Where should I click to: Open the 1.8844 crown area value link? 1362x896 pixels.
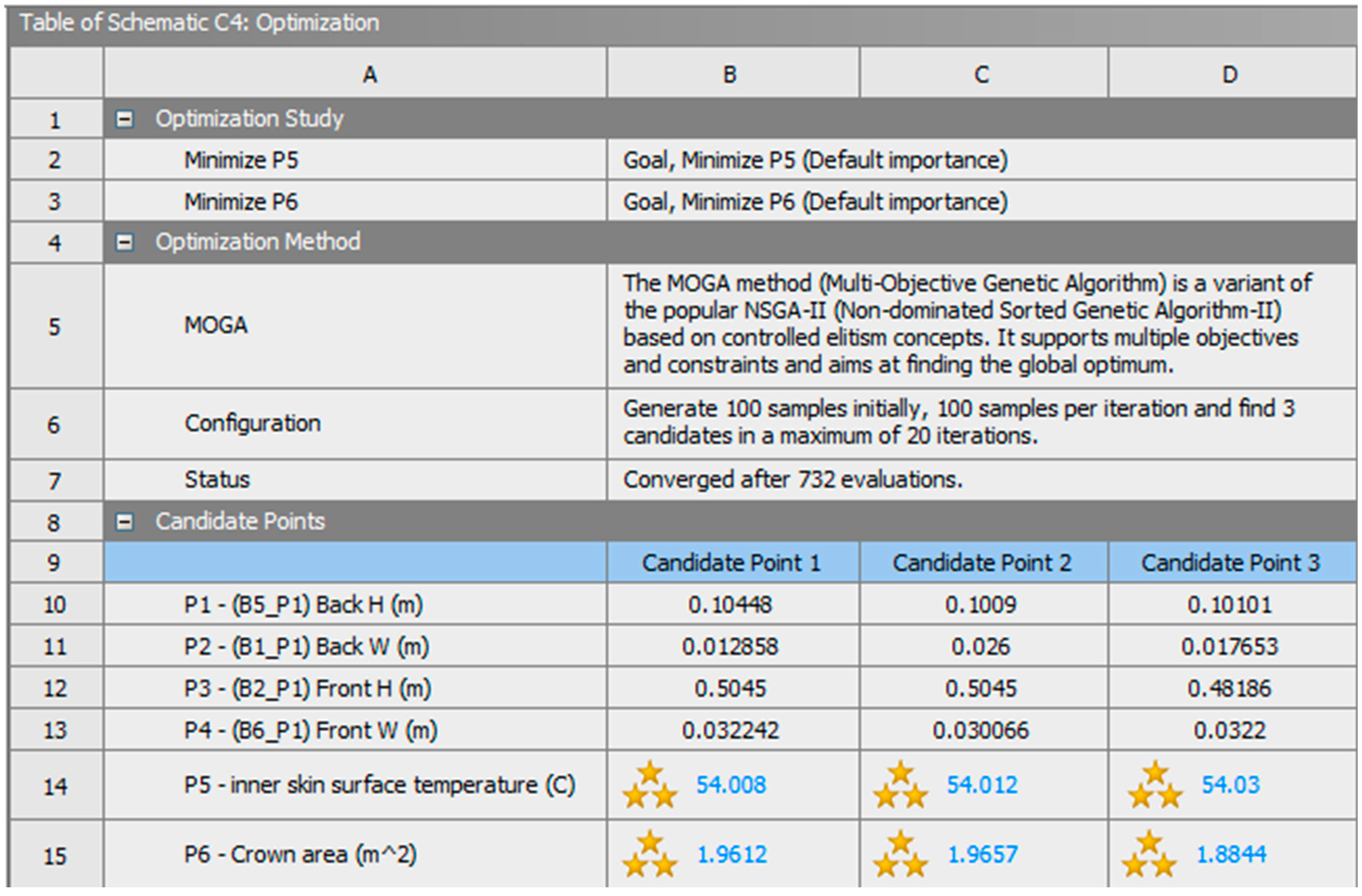[x=1232, y=855]
